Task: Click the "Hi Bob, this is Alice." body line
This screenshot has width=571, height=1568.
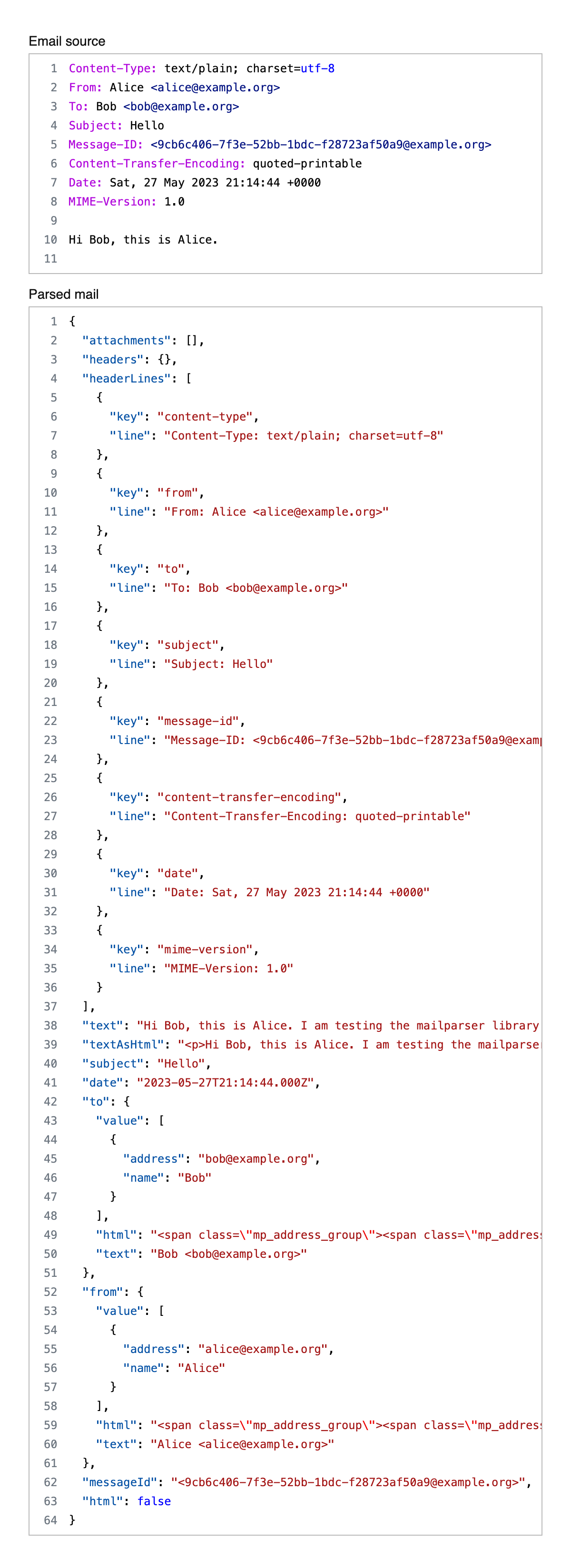Action: point(143,240)
